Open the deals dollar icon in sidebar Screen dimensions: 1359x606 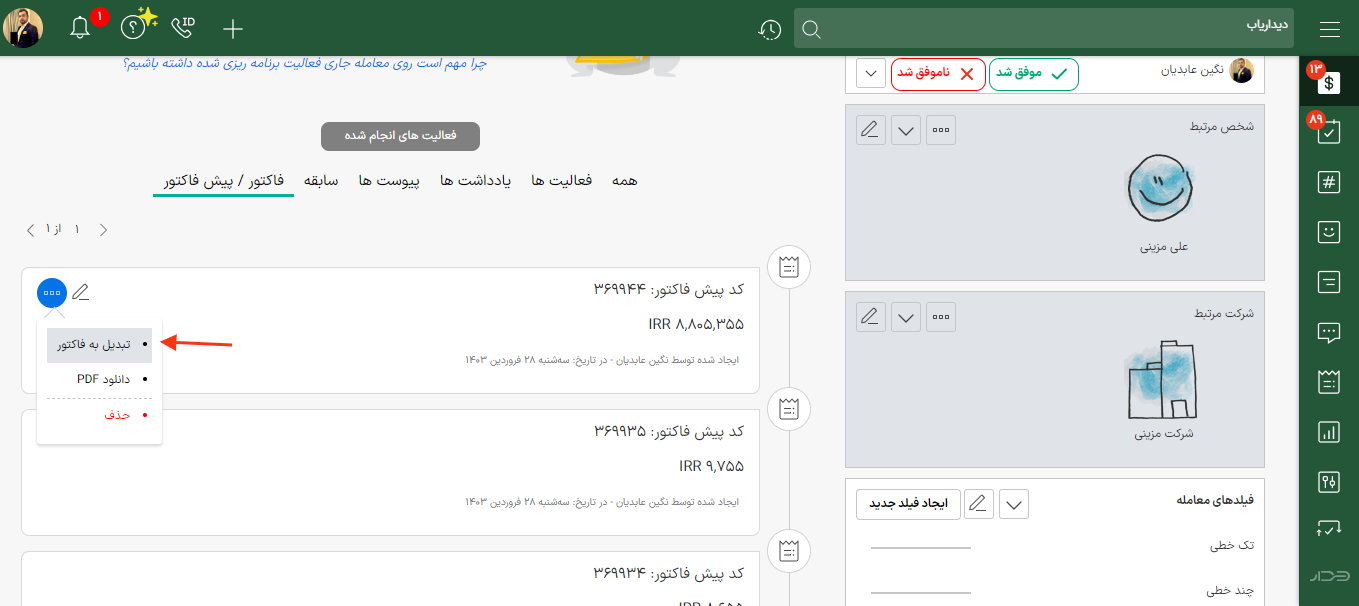click(1329, 82)
